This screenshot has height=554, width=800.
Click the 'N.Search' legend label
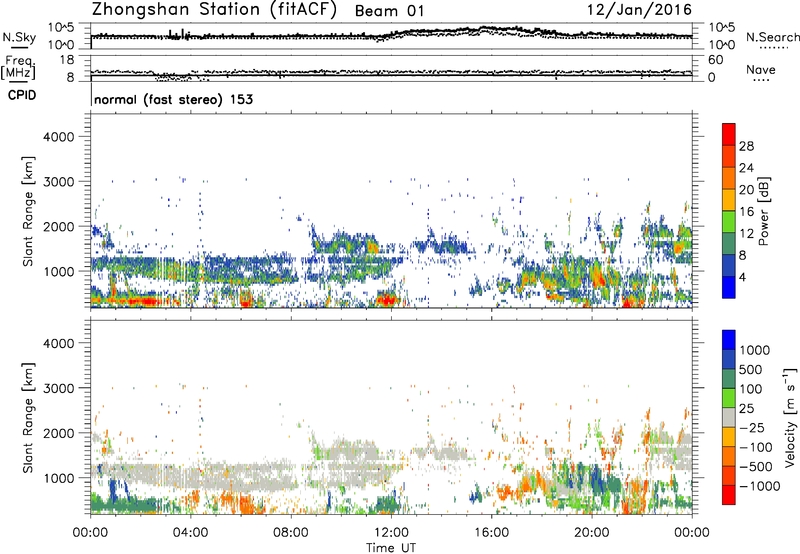(x=773, y=37)
